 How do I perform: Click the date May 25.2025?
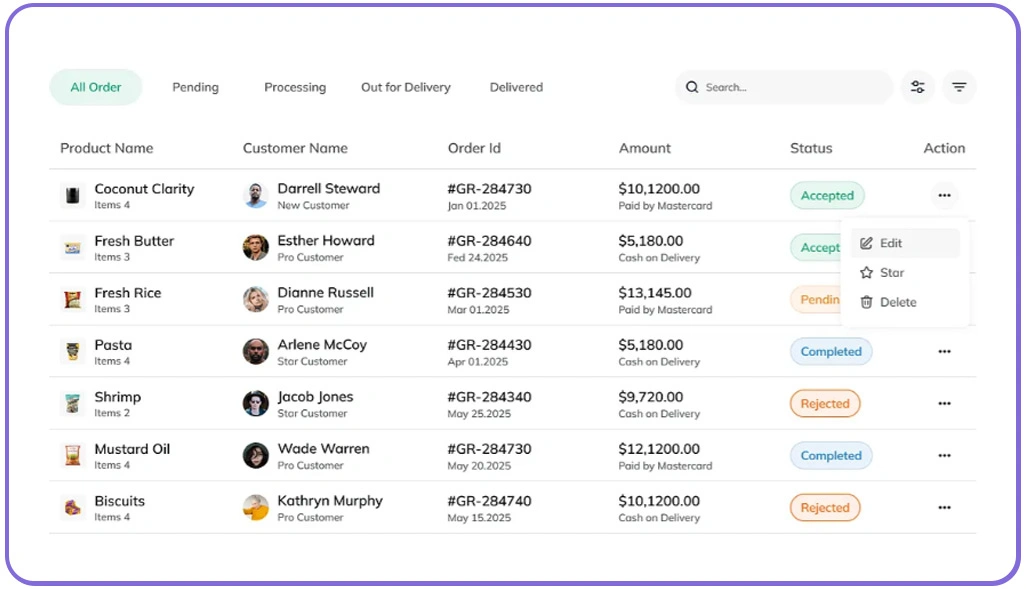[x=479, y=414]
